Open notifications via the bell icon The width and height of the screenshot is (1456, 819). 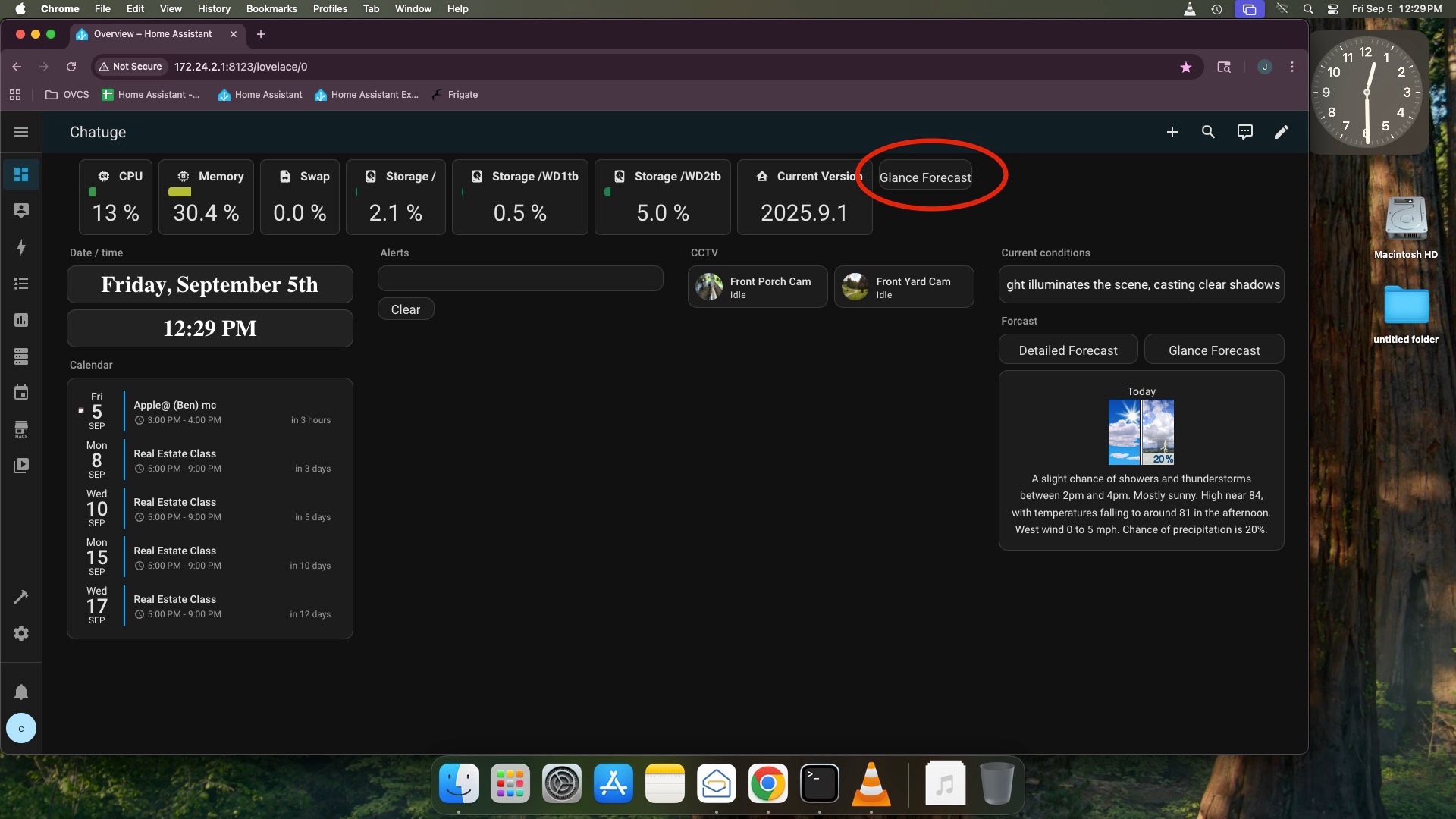pos(21,692)
